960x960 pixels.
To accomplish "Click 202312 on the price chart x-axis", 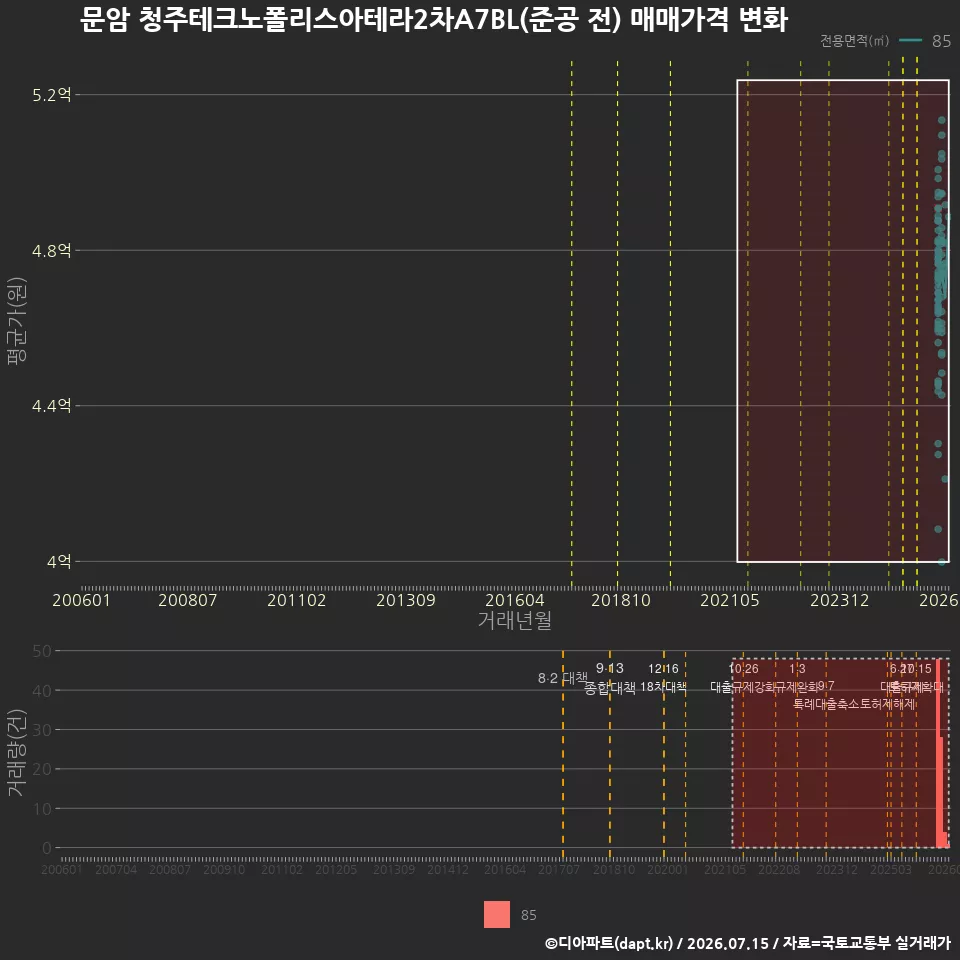I will [839, 600].
